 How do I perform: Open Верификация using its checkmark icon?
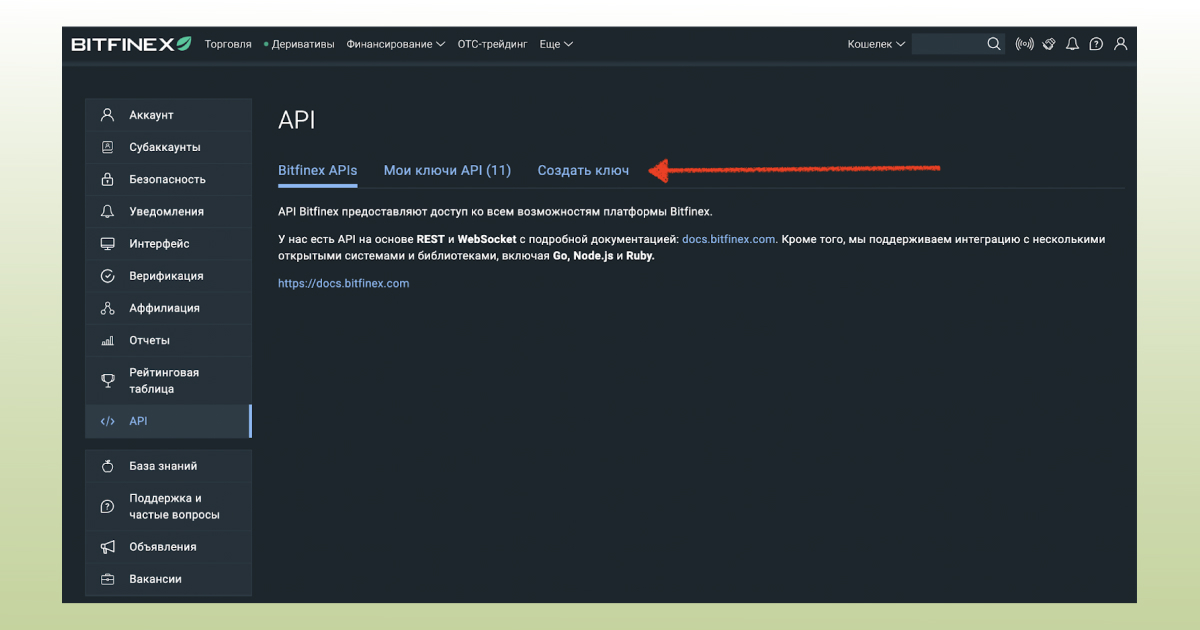point(107,275)
